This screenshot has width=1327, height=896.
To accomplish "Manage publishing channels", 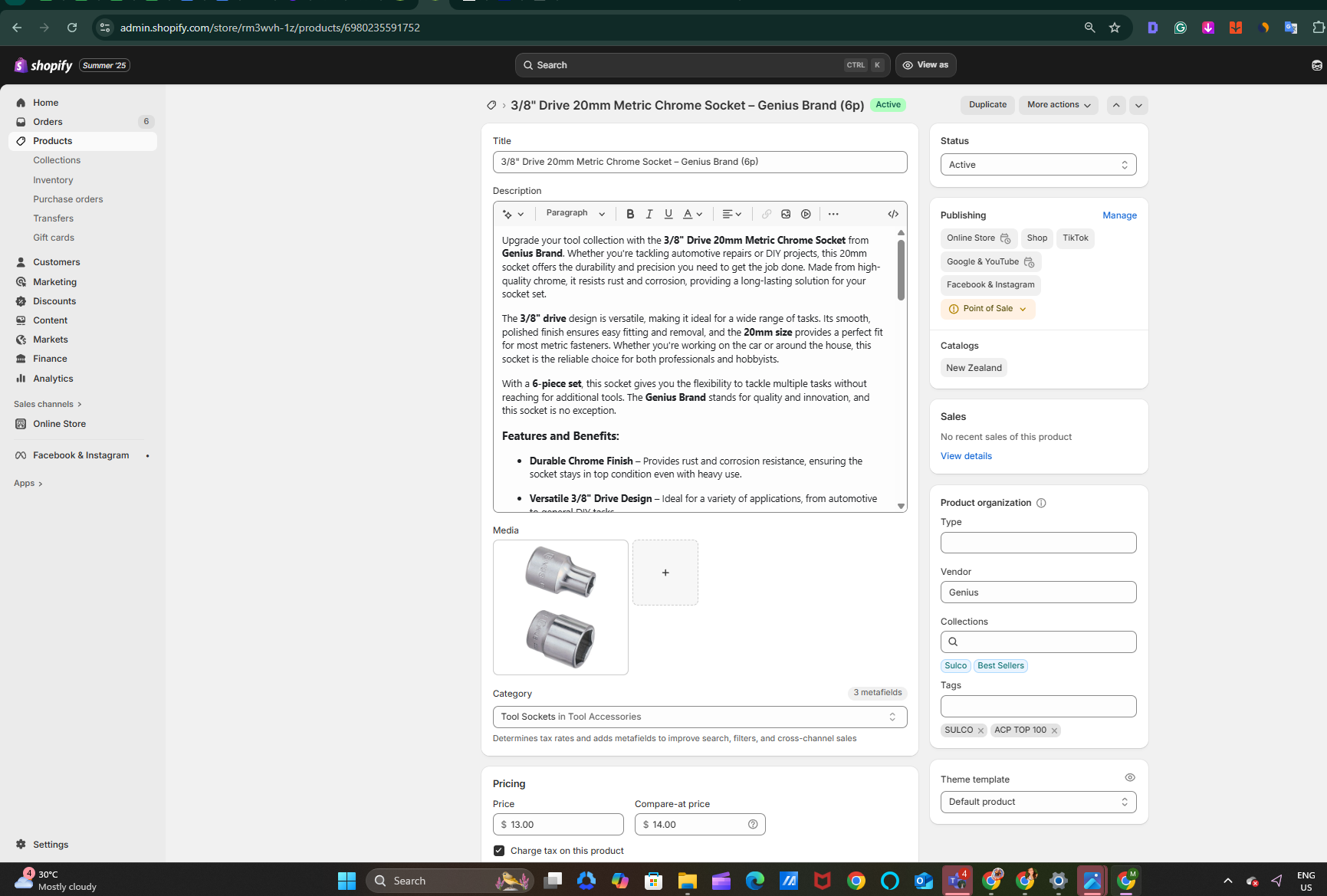I will pos(1119,215).
